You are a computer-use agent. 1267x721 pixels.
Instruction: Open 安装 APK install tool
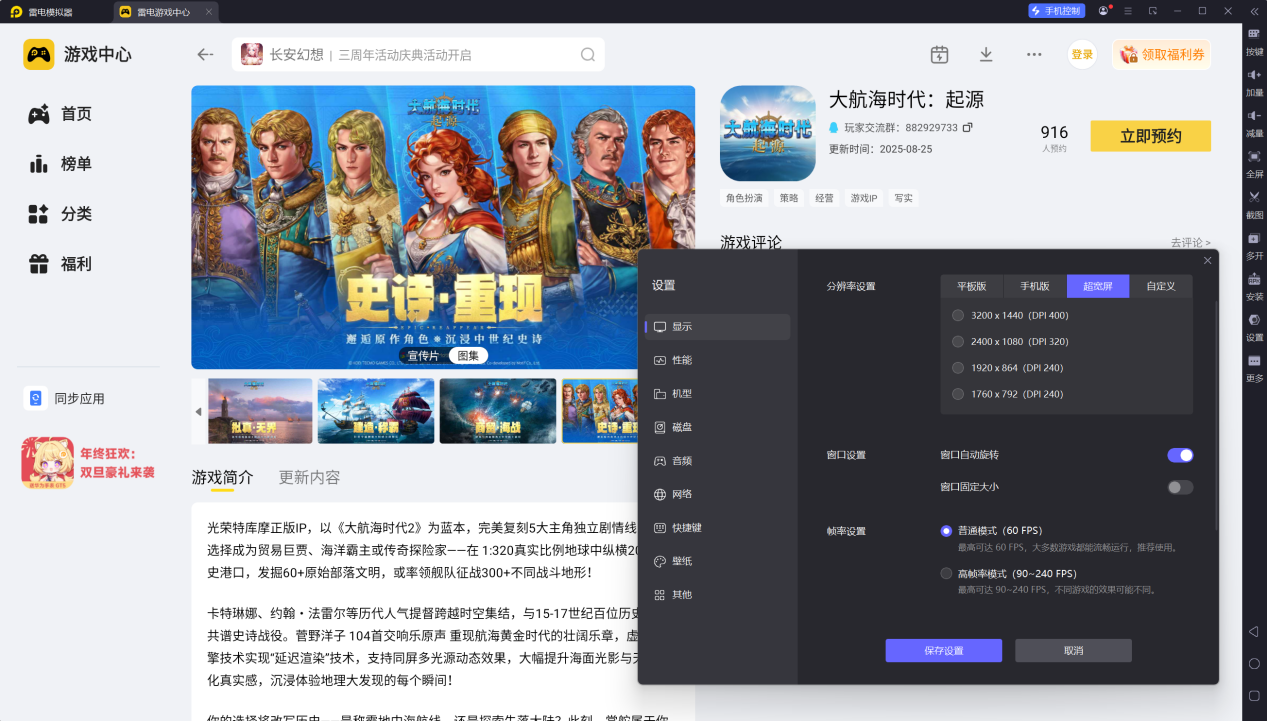click(x=1254, y=287)
